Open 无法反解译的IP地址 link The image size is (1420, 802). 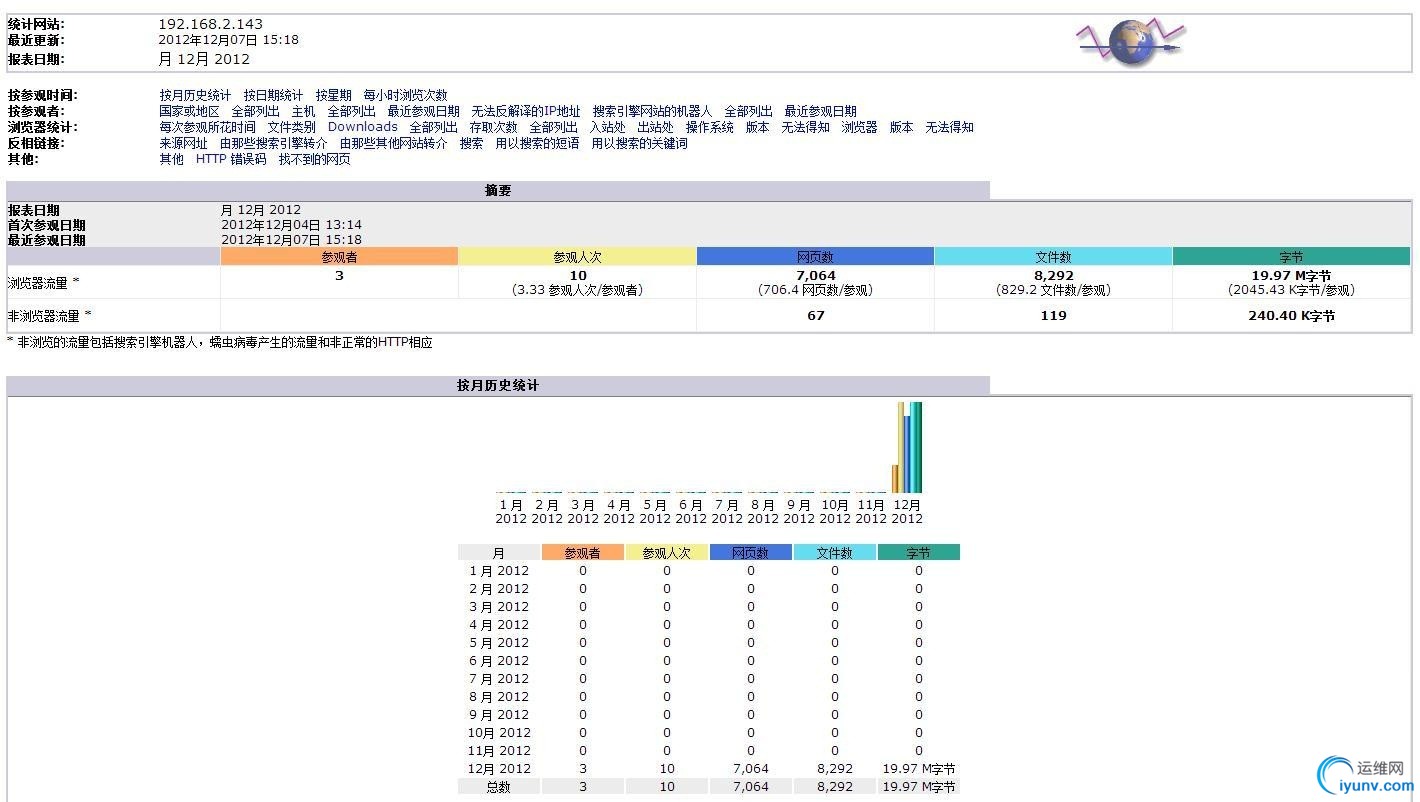click(526, 111)
